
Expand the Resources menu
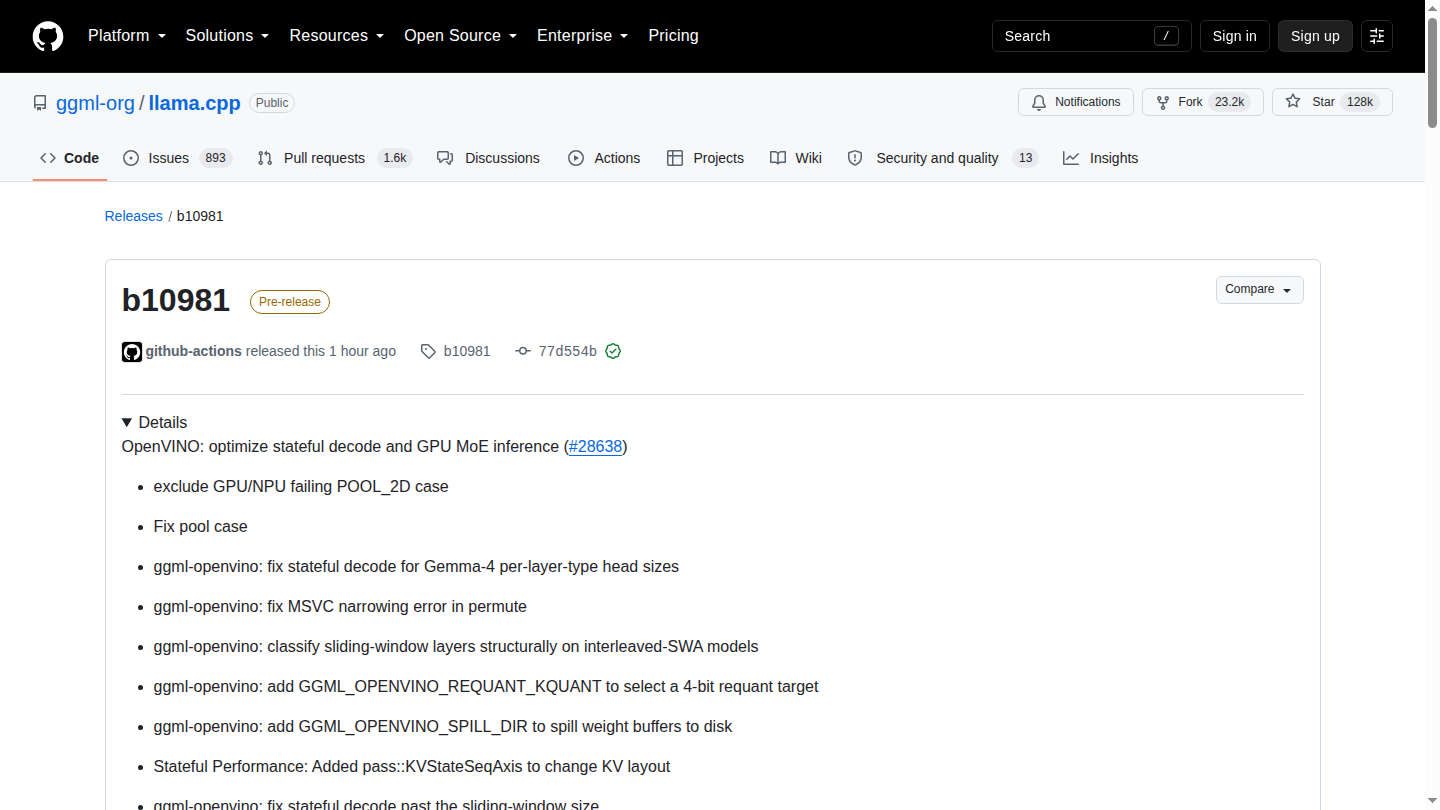tap(337, 35)
